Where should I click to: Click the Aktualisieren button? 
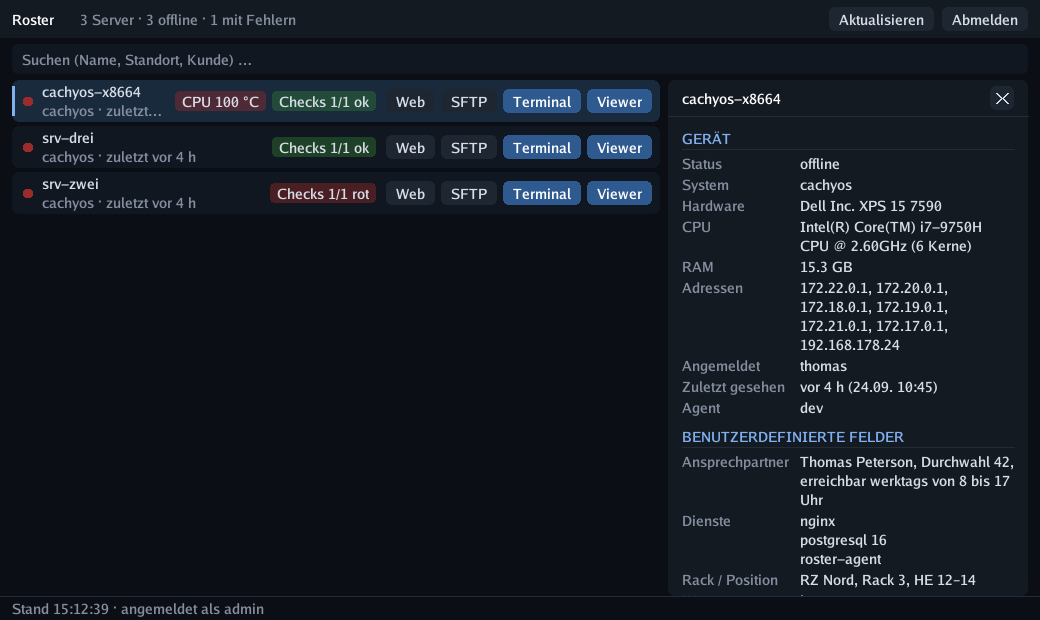[881, 20]
